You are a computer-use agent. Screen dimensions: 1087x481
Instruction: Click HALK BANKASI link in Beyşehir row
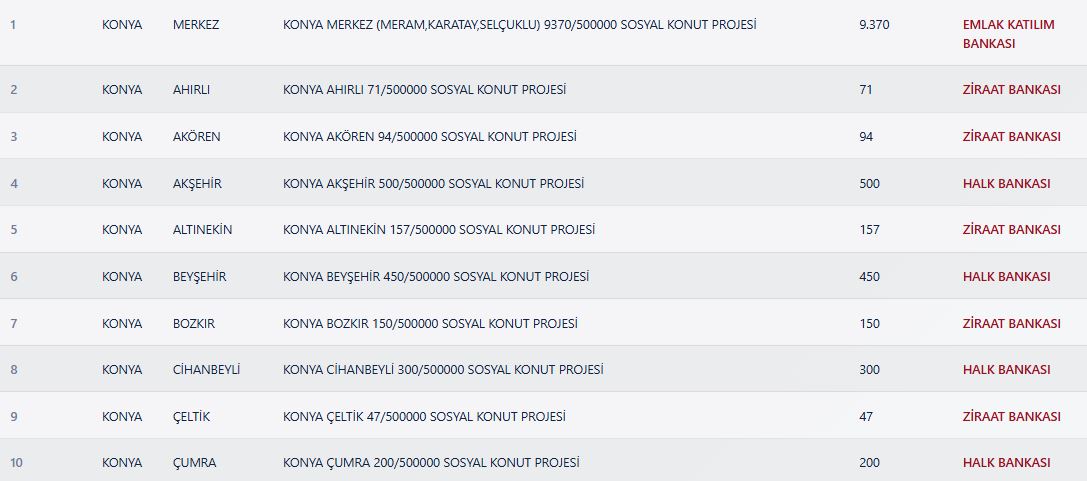(1006, 277)
